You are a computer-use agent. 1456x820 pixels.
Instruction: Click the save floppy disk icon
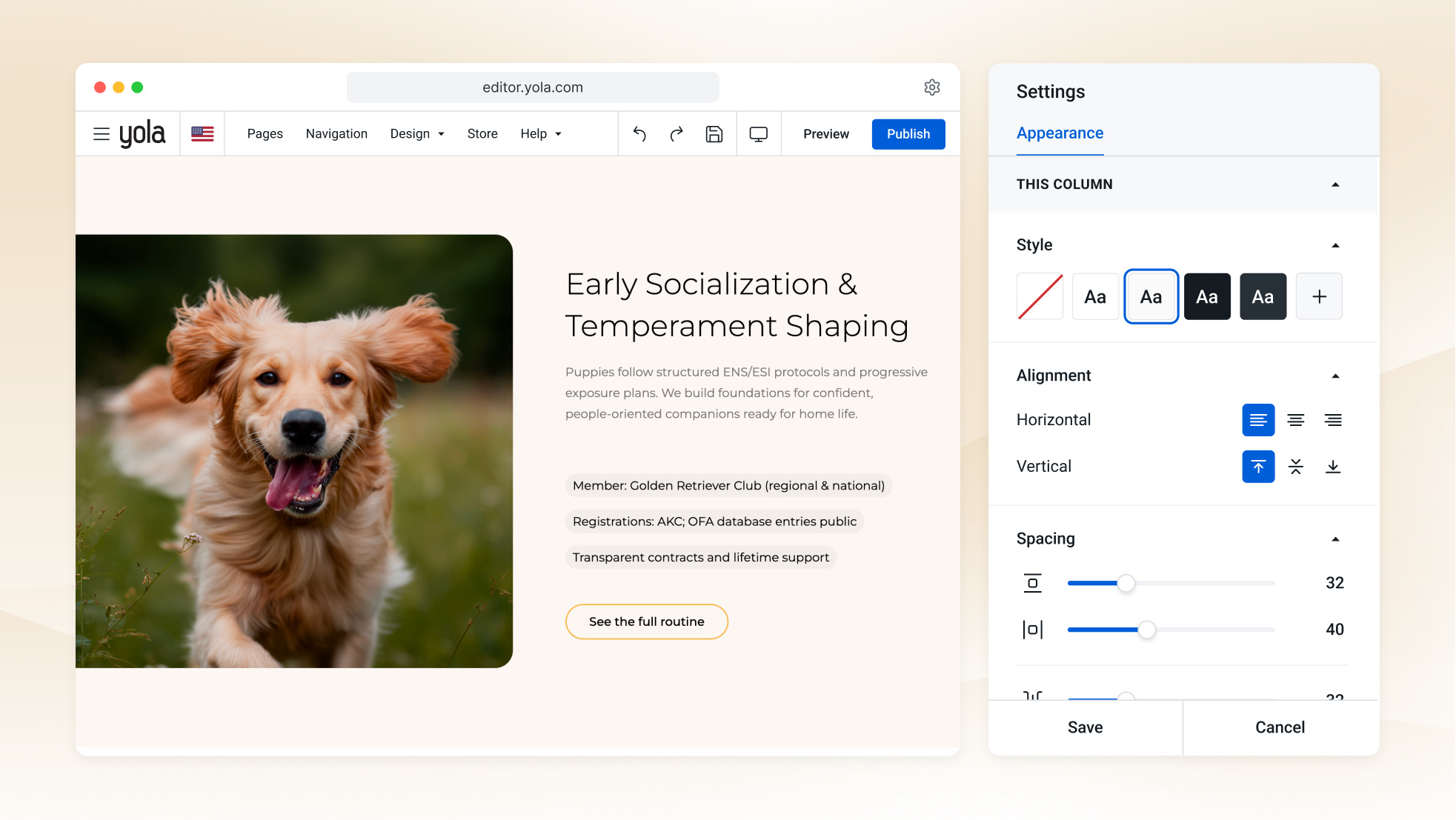[x=714, y=134]
